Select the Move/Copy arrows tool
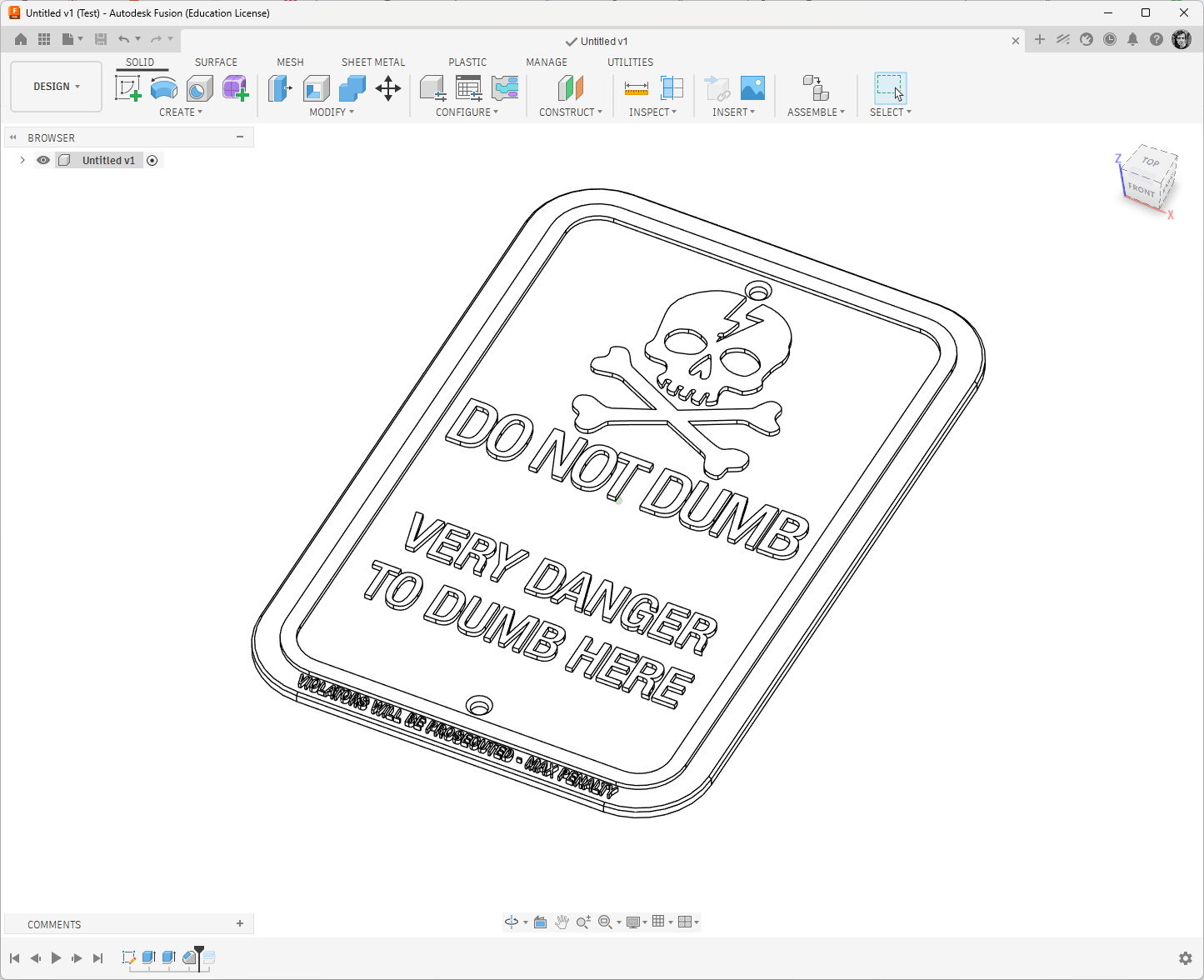 (388, 88)
